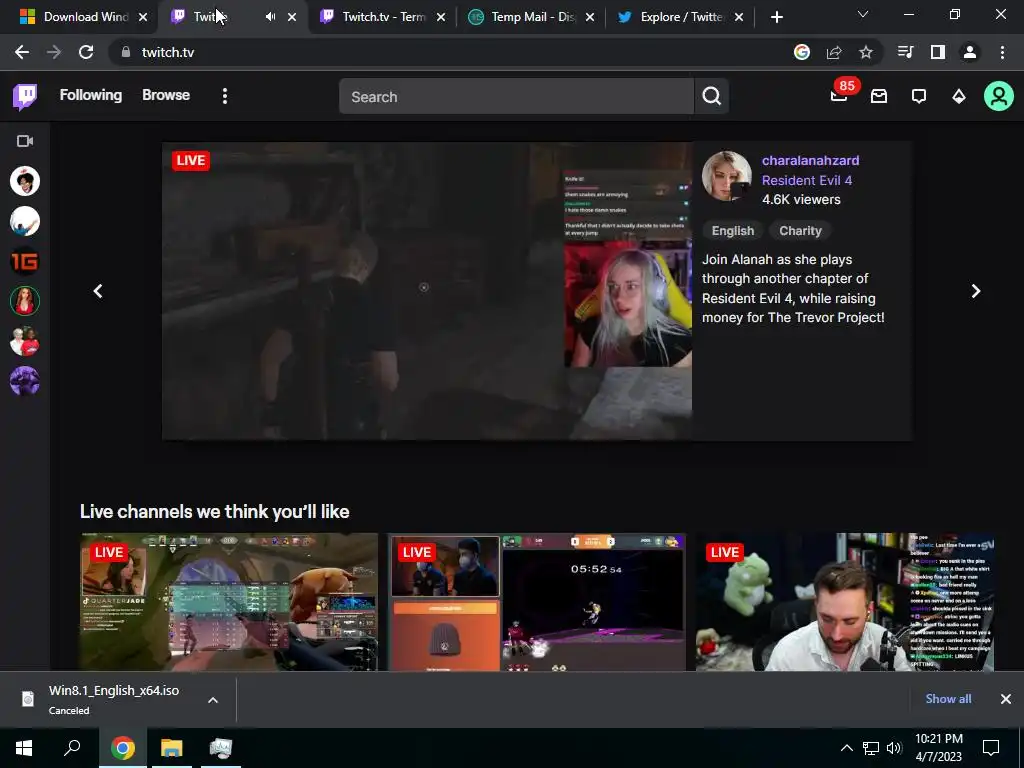Open File Explorer from taskbar
Viewport: 1024px width, 768px height.
171,748
